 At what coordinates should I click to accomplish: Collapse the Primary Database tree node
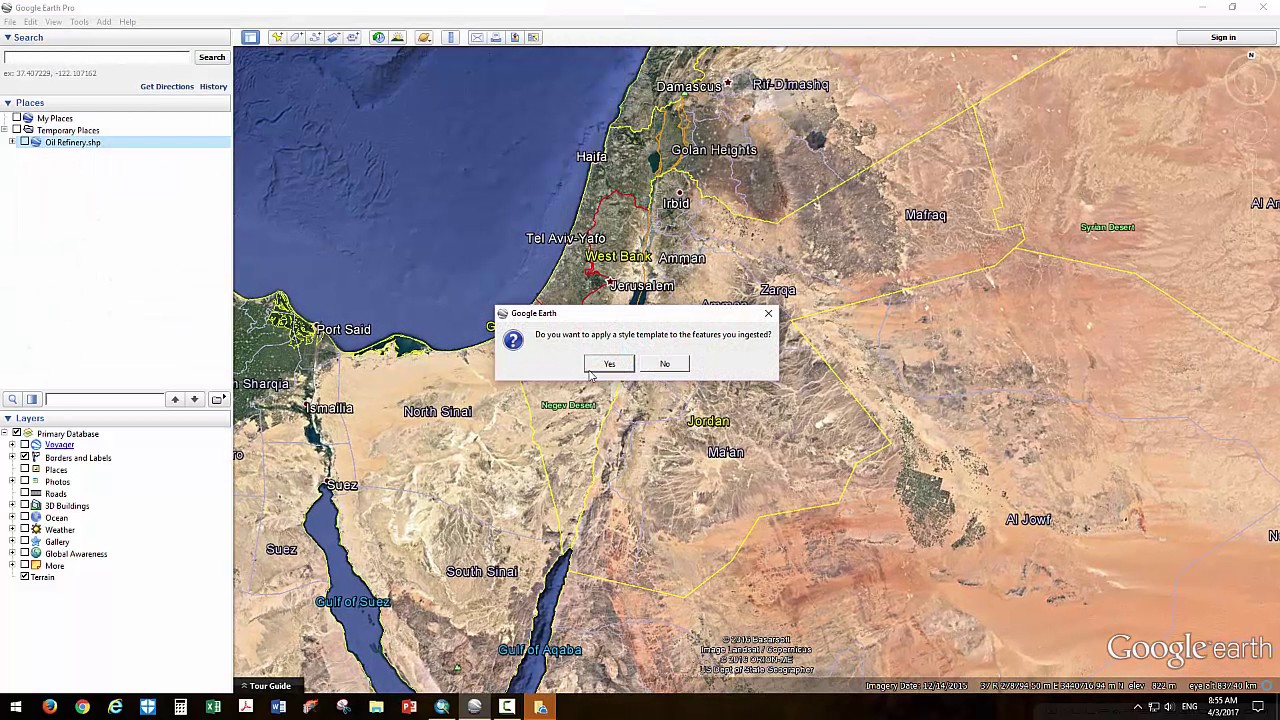pos(4,433)
